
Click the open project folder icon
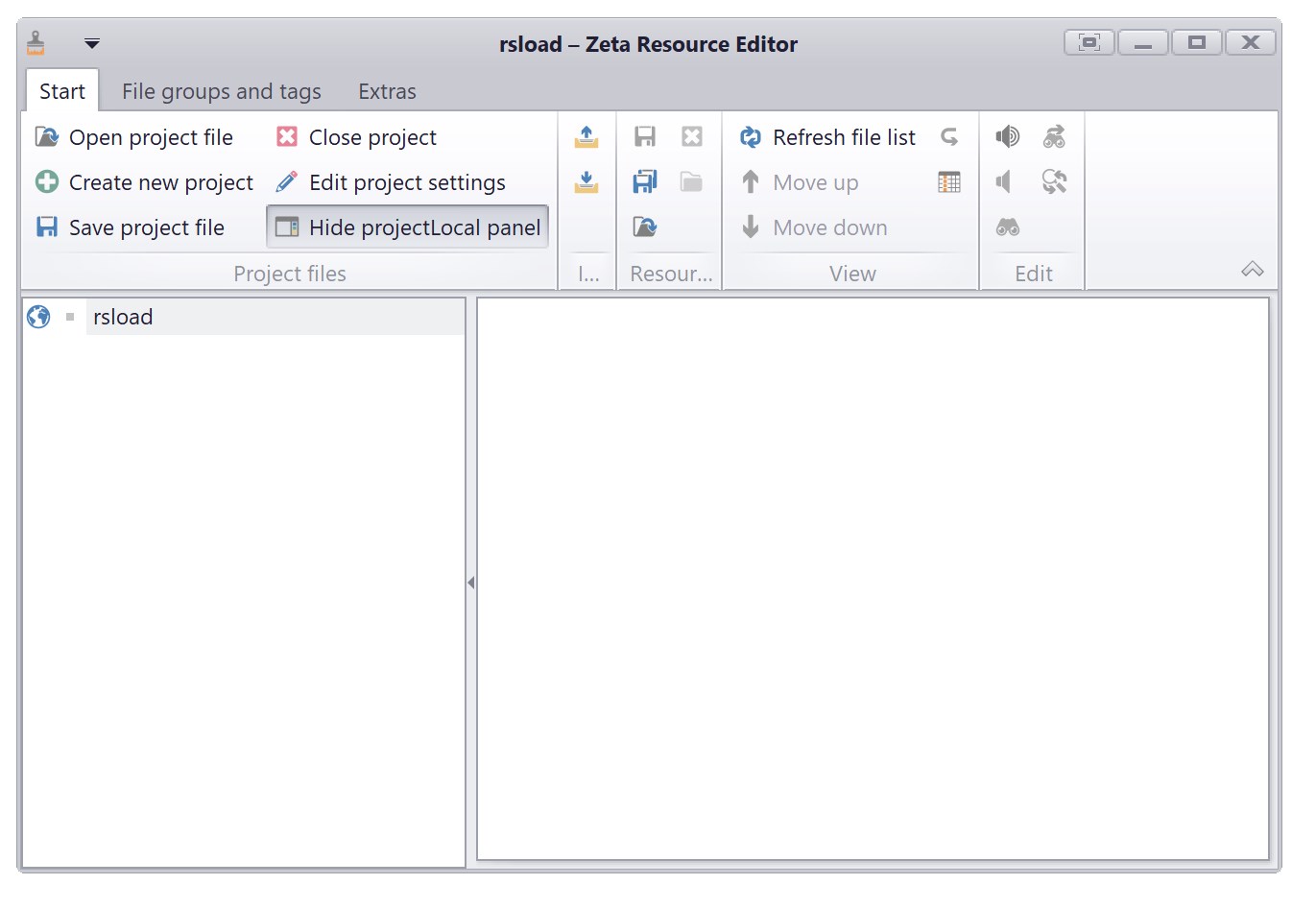click(691, 181)
